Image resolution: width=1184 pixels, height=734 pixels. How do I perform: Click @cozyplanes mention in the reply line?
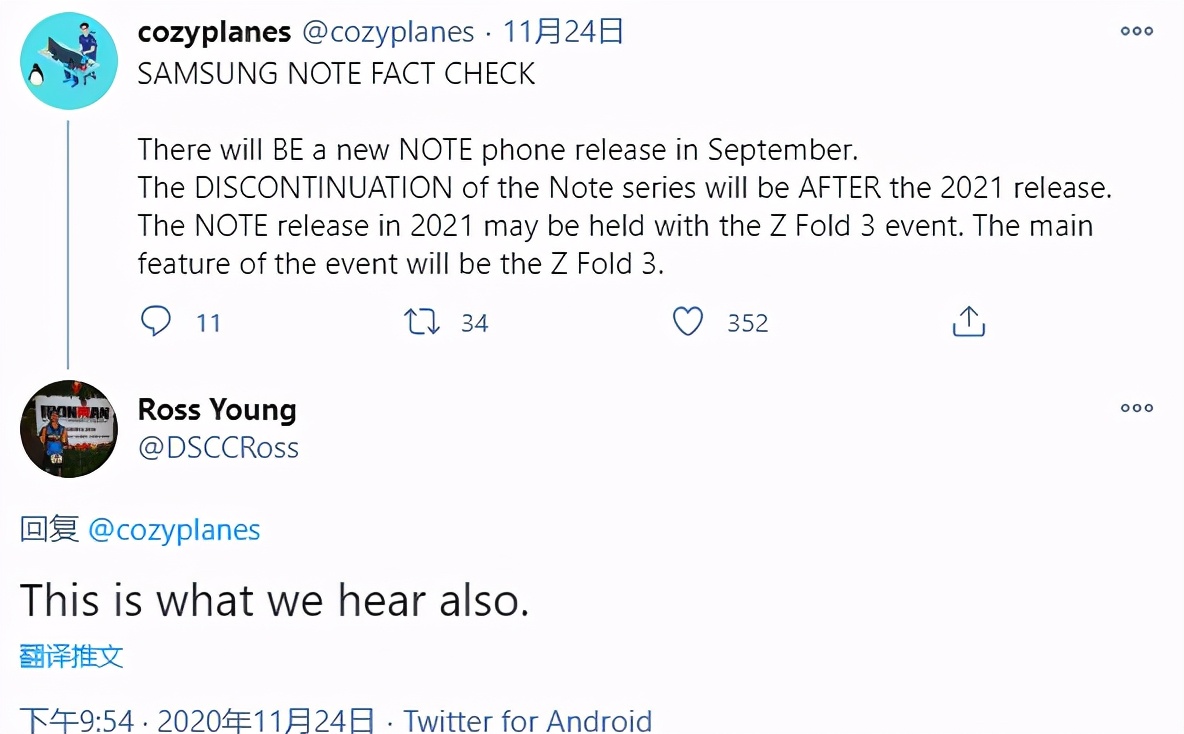coord(174,530)
